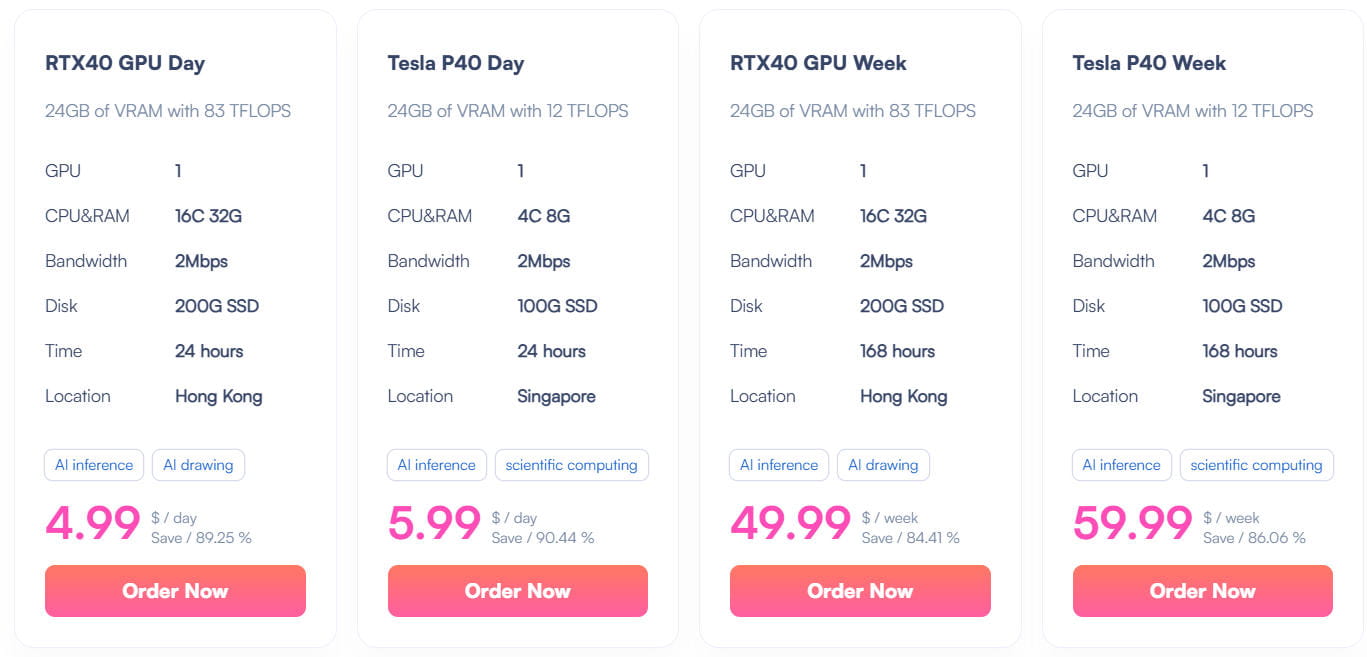Click AI drawing tag on RTX40 GPU Week

883,465
